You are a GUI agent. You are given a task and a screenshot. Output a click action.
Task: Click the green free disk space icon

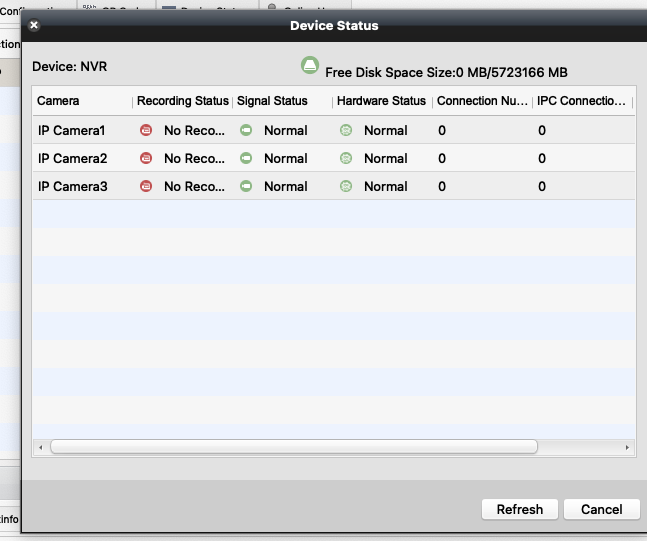[x=310, y=66]
